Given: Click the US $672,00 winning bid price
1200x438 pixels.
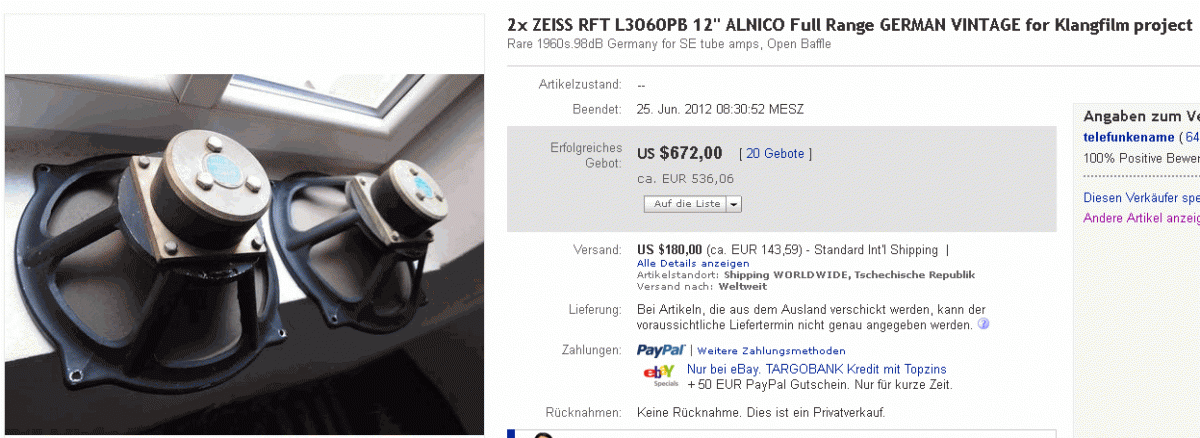Looking at the screenshot, I should [x=680, y=153].
